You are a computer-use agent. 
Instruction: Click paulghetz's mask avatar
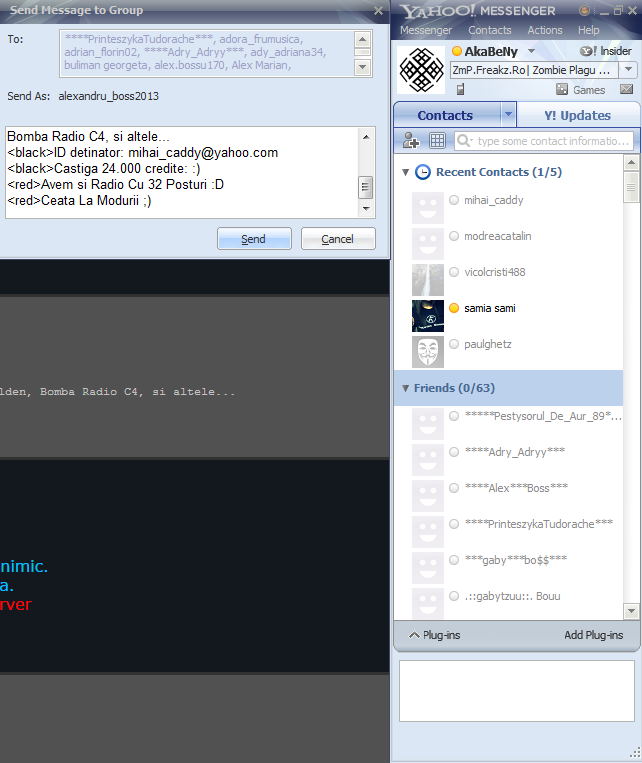pos(428,352)
